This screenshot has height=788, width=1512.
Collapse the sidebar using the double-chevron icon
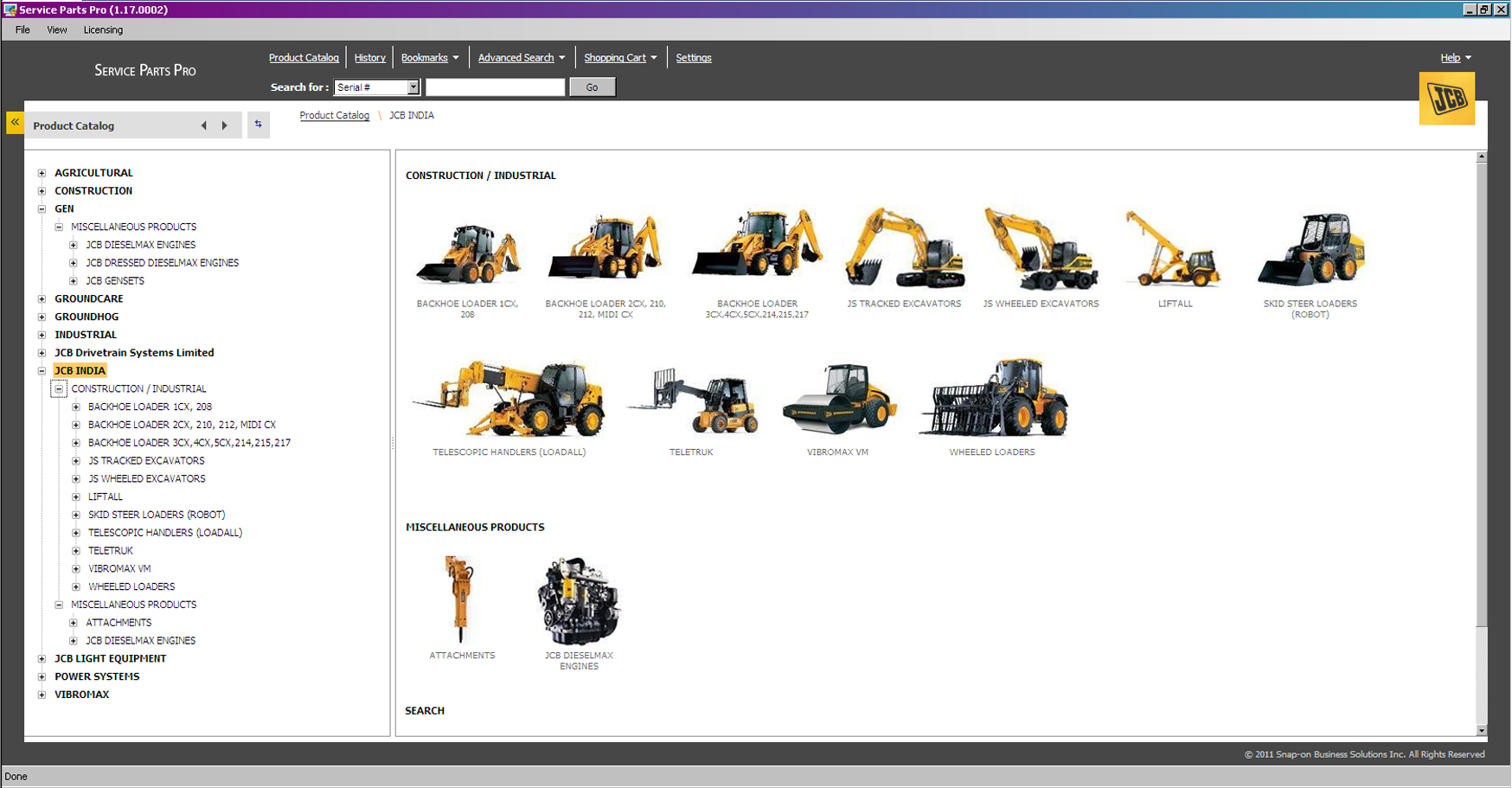coord(15,123)
